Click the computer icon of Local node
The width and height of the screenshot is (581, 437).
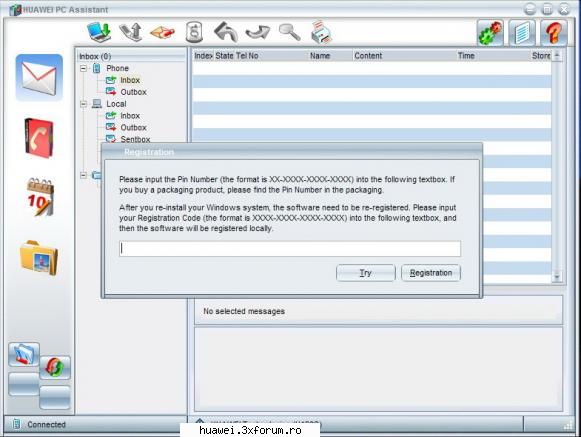click(97, 104)
